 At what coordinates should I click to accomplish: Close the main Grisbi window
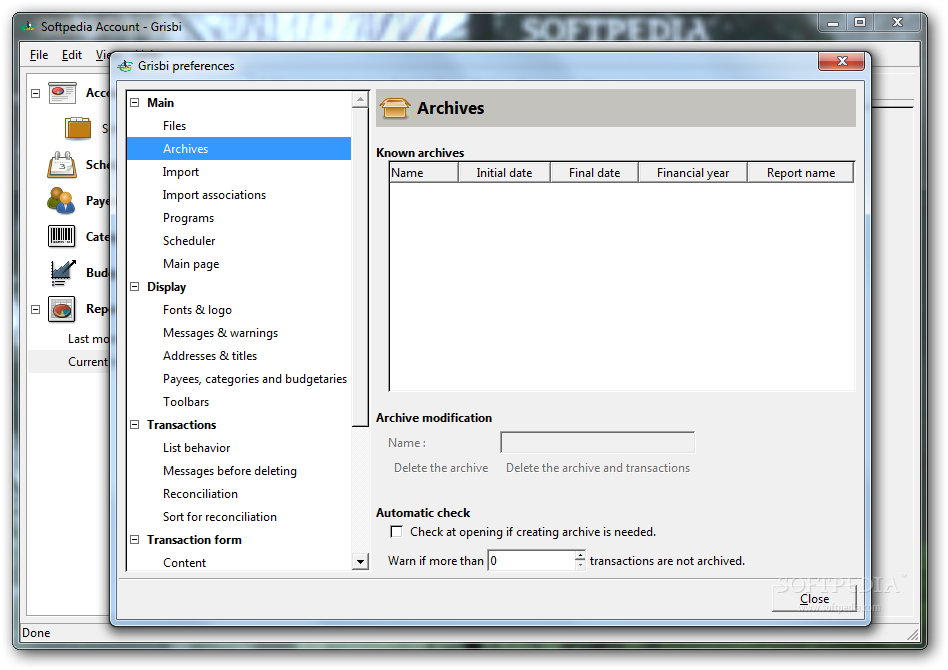coord(897,23)
